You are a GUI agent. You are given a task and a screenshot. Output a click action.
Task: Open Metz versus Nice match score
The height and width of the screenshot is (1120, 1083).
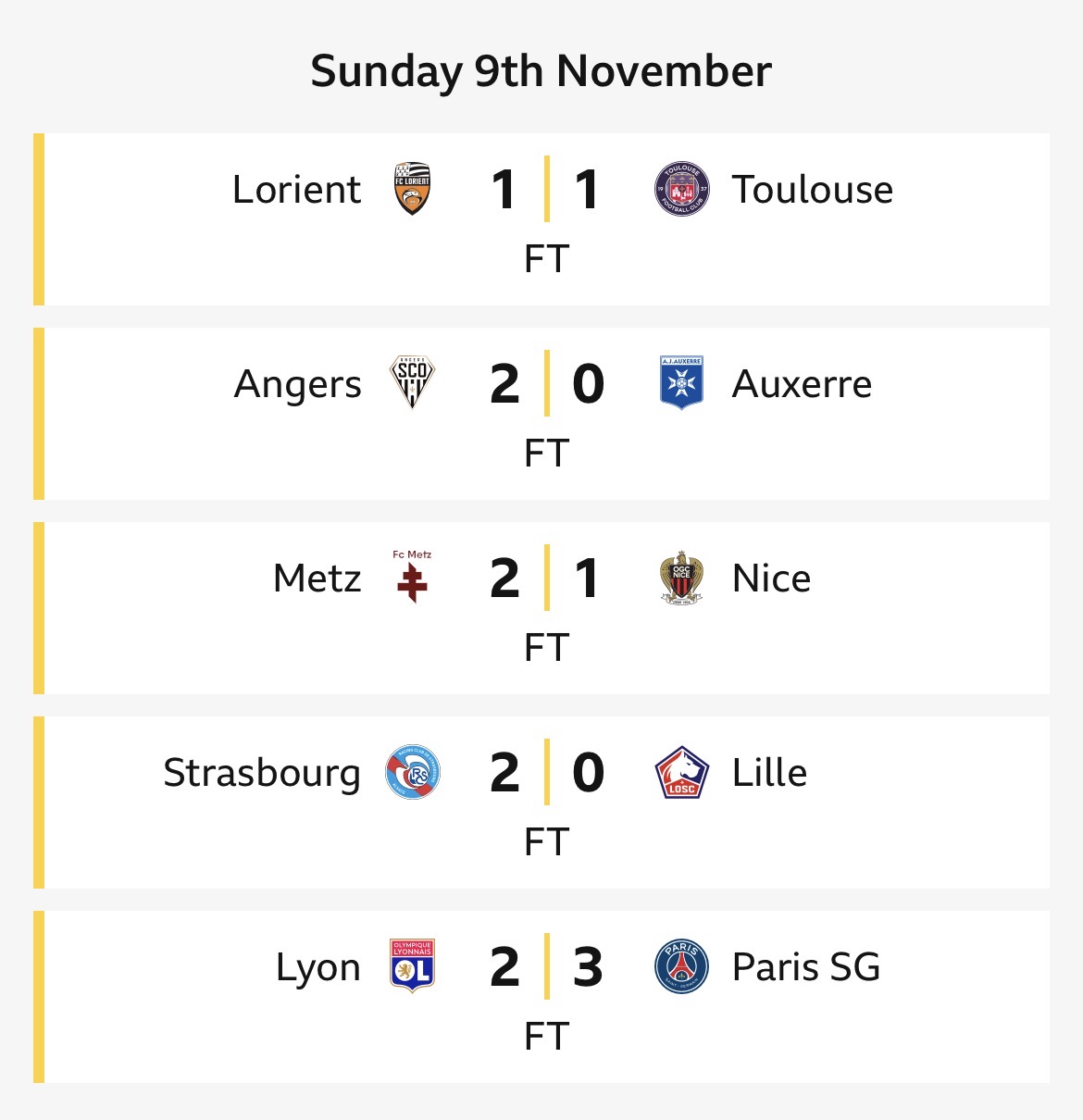pyautogui.click(x=546, y=579)
